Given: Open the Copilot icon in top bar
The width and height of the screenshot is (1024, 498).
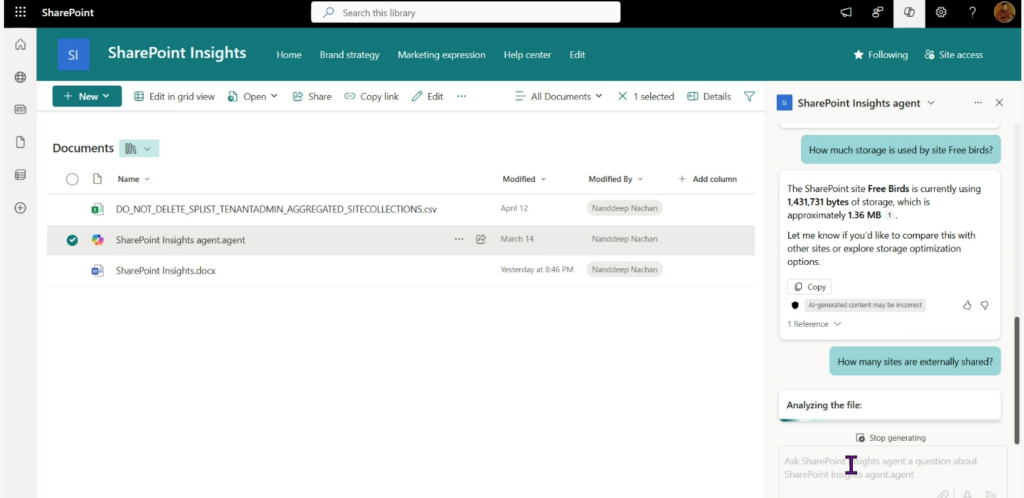Looking at the screenshot, I should (x=909, y=12).
